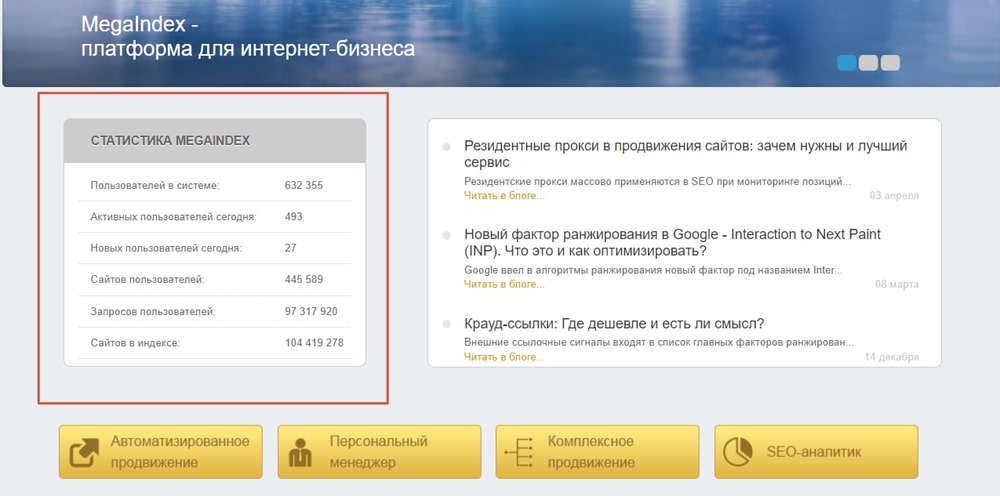Click the Пользователей в системе label
Screen dimensions: 1000x496
[155, 186]
